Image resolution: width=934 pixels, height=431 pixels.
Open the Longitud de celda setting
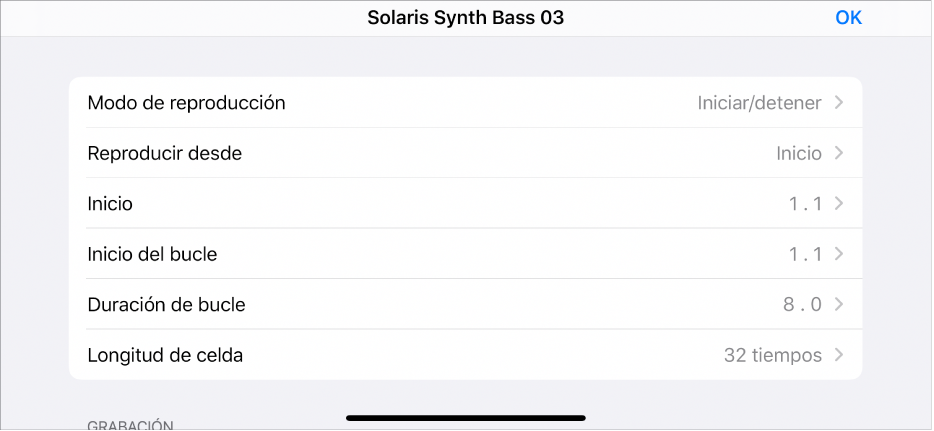click(165, 355)
